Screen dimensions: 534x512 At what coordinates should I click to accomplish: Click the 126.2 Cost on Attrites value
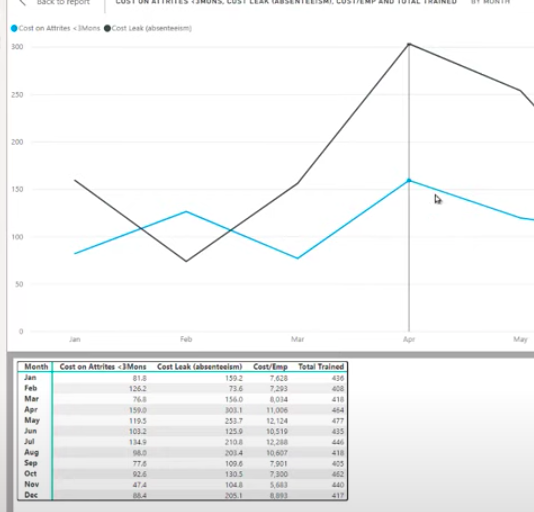pyautogui.click(x=138, y=389)
